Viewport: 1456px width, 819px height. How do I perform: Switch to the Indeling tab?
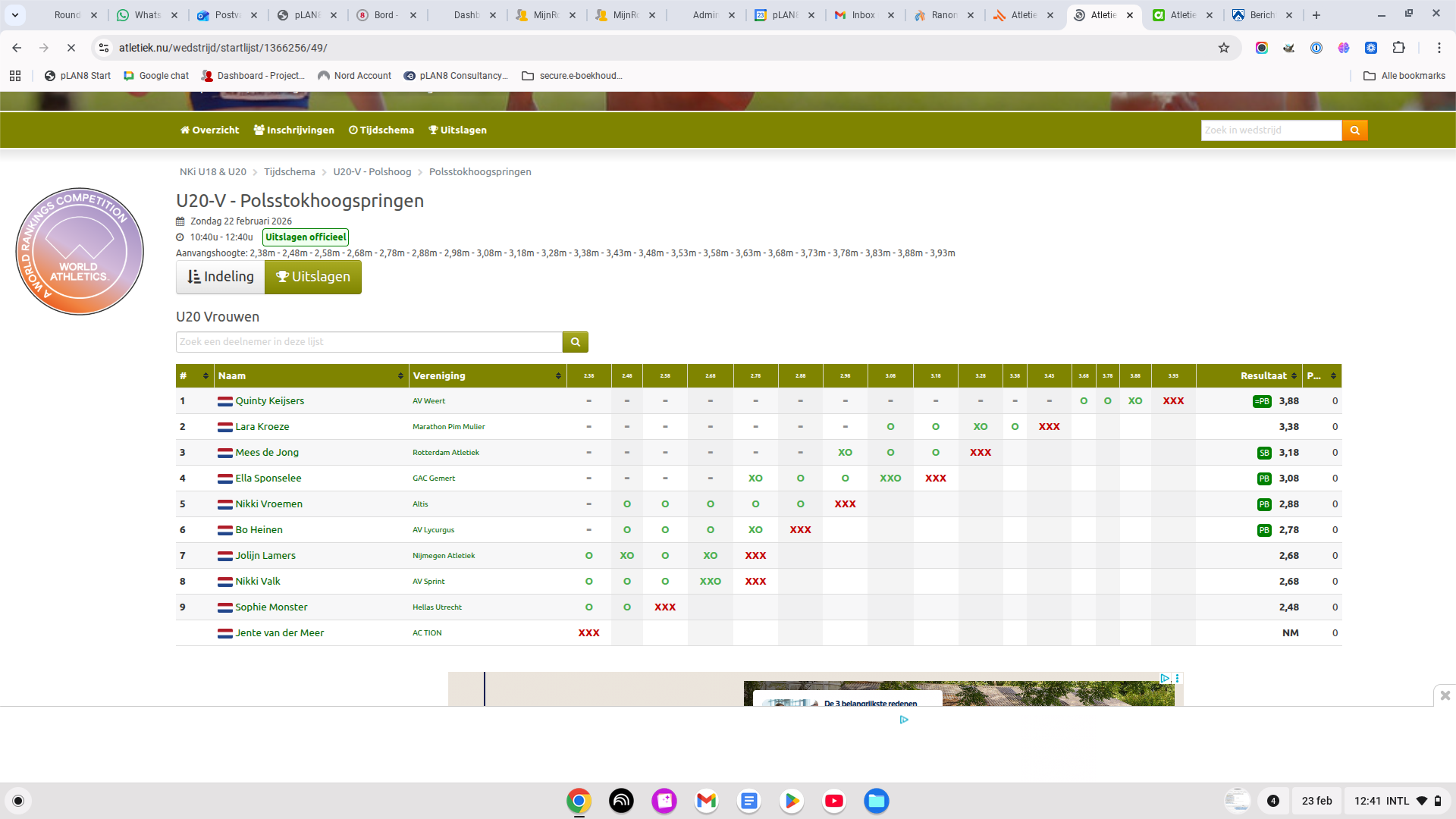pos(220,277)
